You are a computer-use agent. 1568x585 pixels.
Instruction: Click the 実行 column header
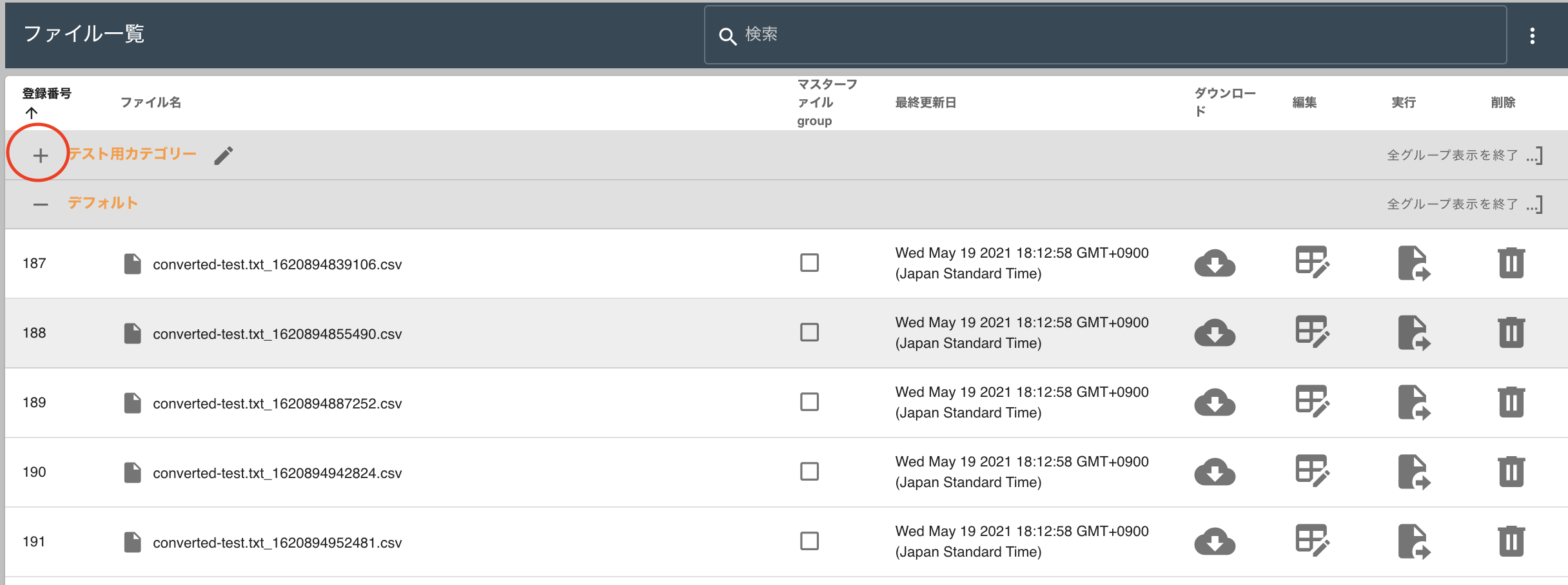(x=1404, y=102)
